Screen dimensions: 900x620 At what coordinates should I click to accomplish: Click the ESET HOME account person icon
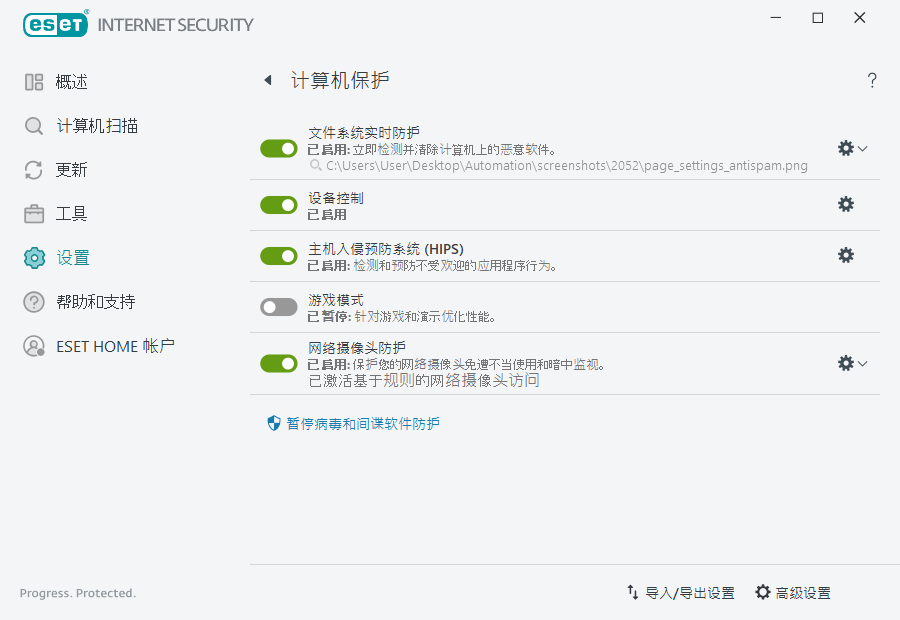point(34,346)
